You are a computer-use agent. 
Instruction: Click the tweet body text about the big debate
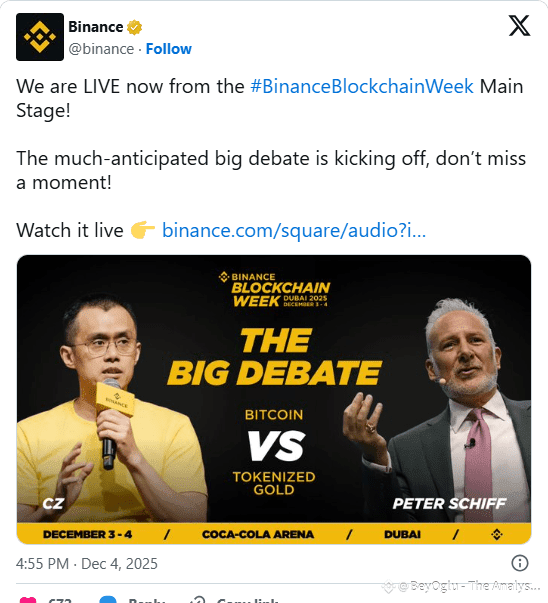pos(271,170)
